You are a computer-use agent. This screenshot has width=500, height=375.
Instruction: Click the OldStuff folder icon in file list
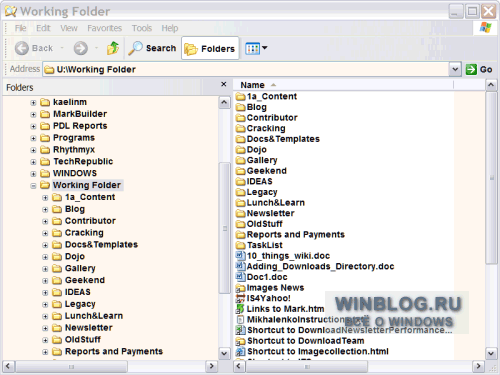240,224
